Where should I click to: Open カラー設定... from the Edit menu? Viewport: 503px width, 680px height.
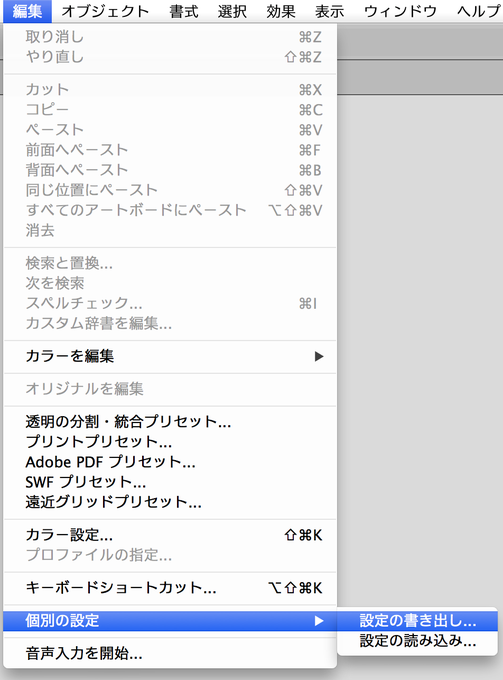[170, 535]
